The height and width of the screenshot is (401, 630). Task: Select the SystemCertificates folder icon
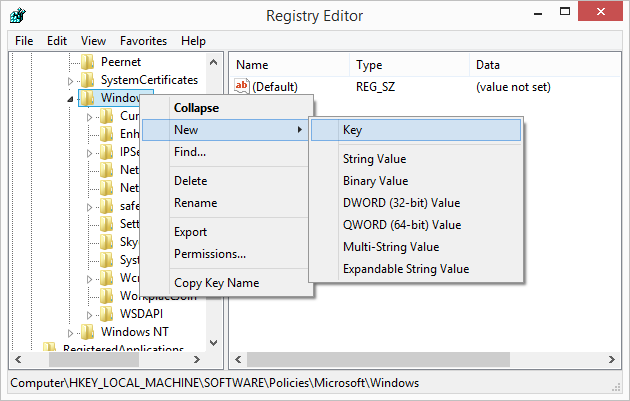point(87,80)
